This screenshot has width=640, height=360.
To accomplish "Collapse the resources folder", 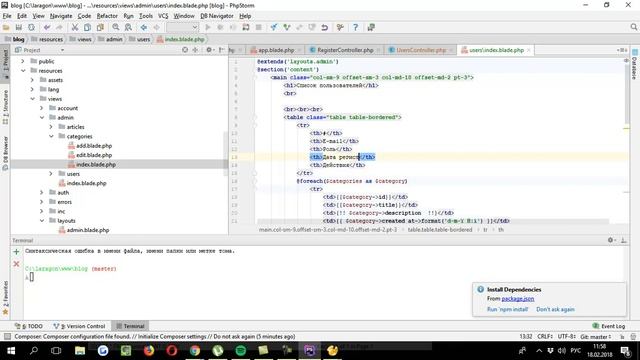I will coord(23,71).
